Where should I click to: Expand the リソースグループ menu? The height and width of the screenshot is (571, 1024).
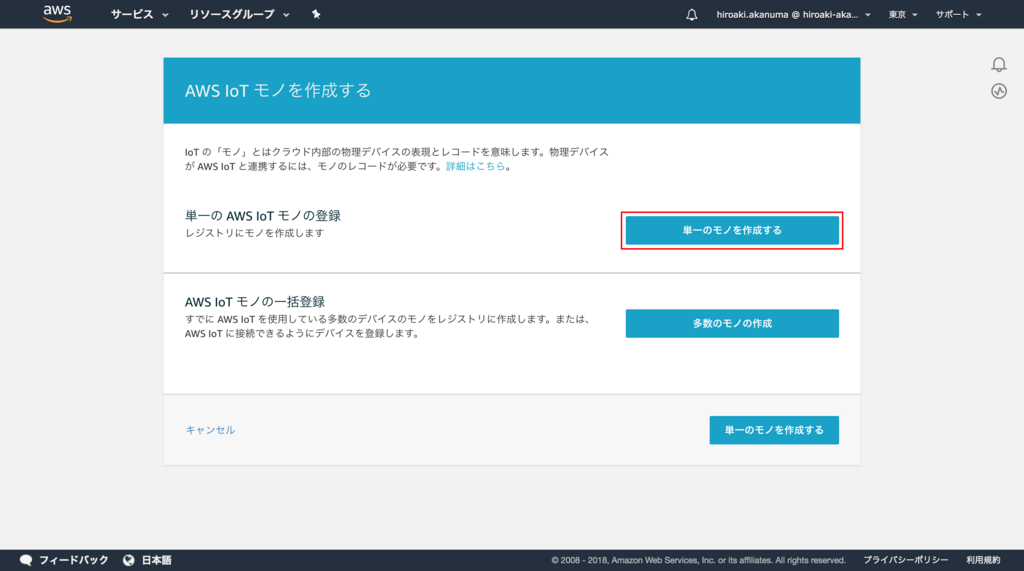pos(239,14)
